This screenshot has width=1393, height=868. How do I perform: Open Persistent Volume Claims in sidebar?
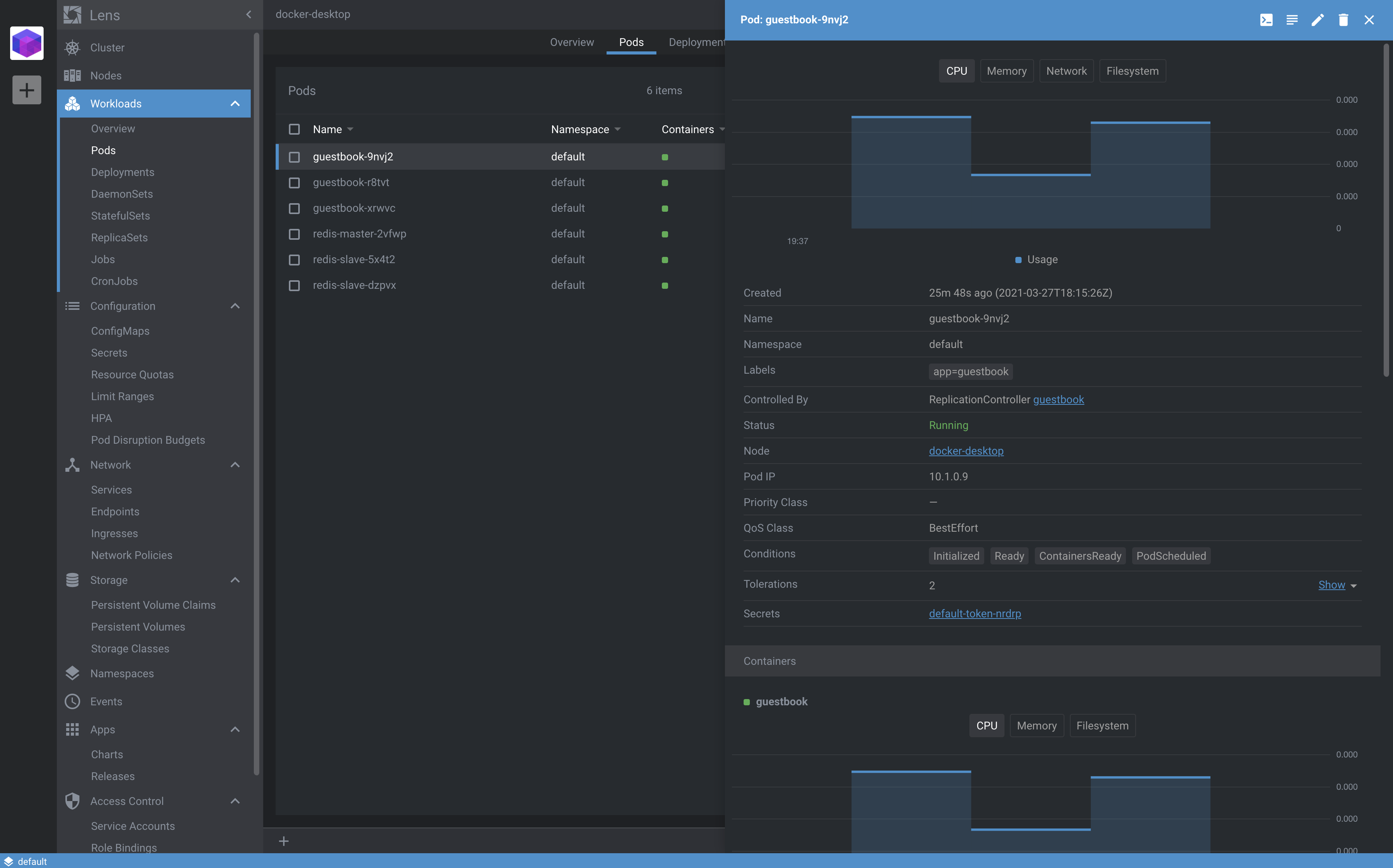pos(153,605)
